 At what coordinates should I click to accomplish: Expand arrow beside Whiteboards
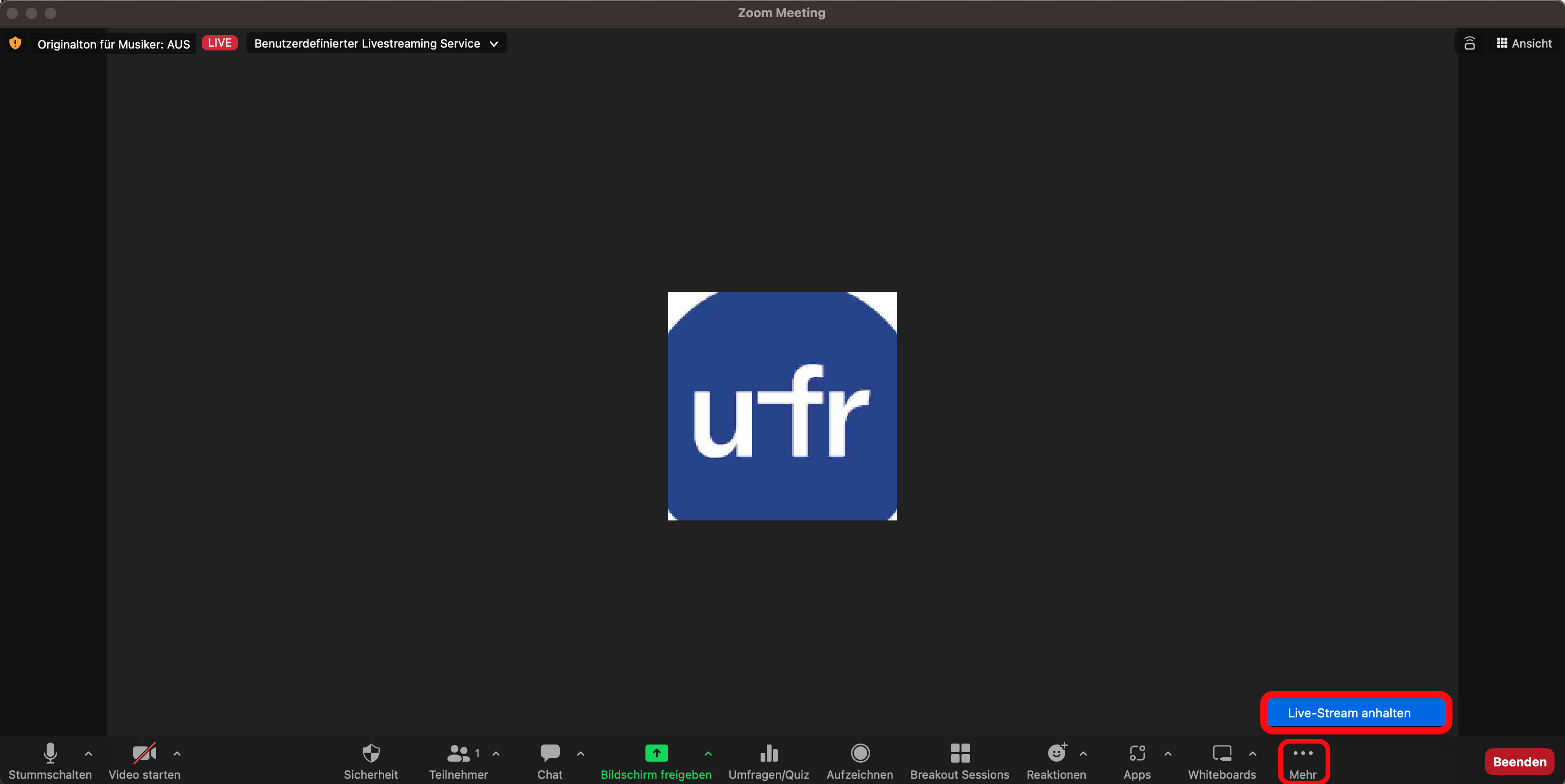click(x=1253, y=754)
